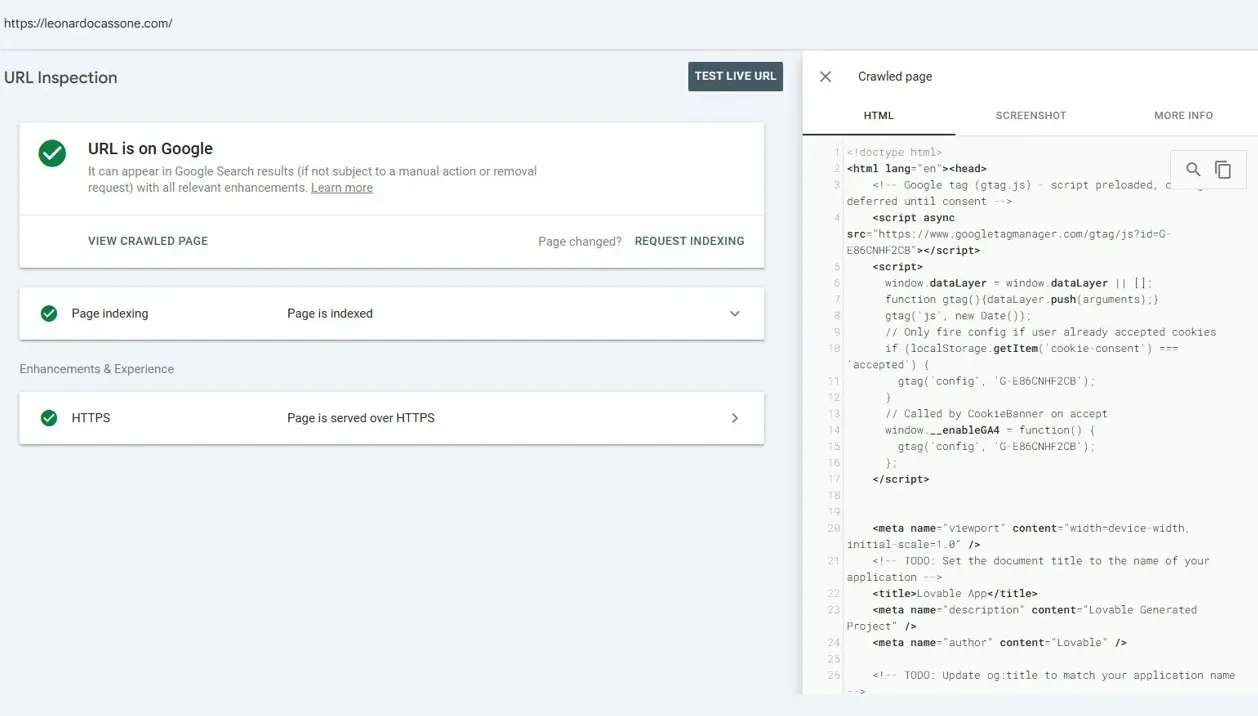Click the '<title>Lovable App</title>' code line

(x=954, y=594)
